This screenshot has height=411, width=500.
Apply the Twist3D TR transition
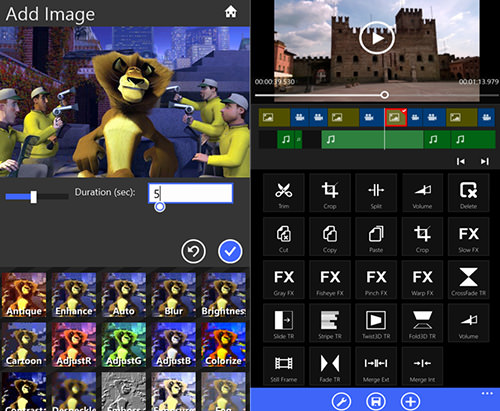point(376,323)
